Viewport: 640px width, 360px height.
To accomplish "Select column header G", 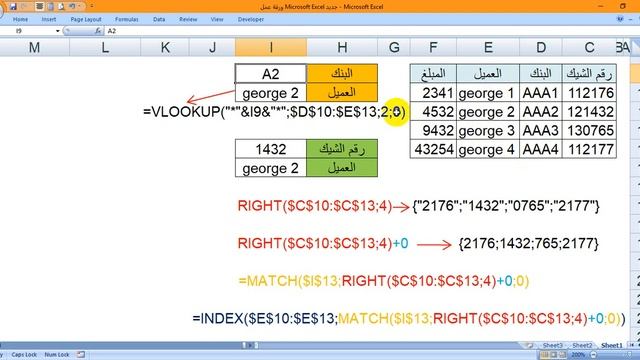I will pyautogui.click(x=394, y=47).
